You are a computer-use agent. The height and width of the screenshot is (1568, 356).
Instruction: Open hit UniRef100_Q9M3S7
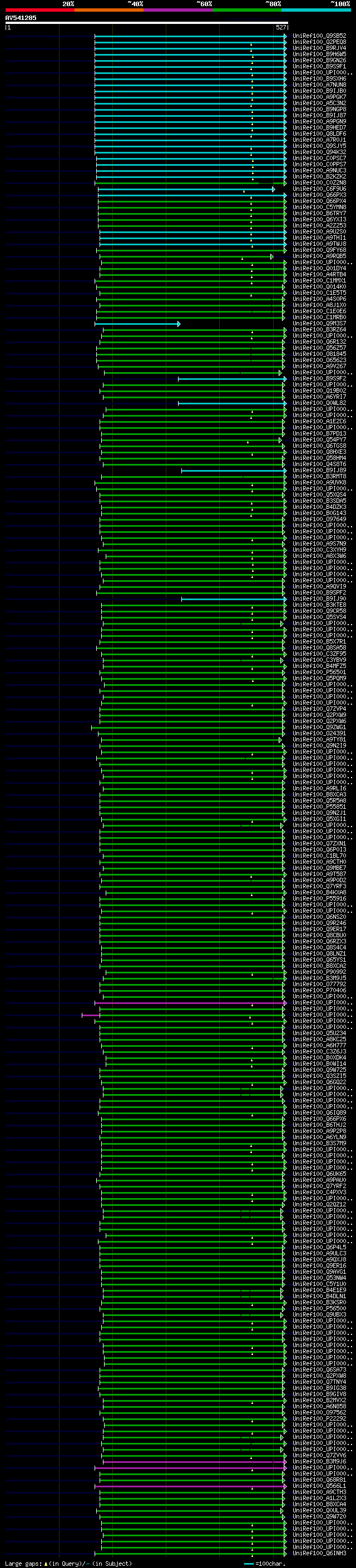click(319, 323)
